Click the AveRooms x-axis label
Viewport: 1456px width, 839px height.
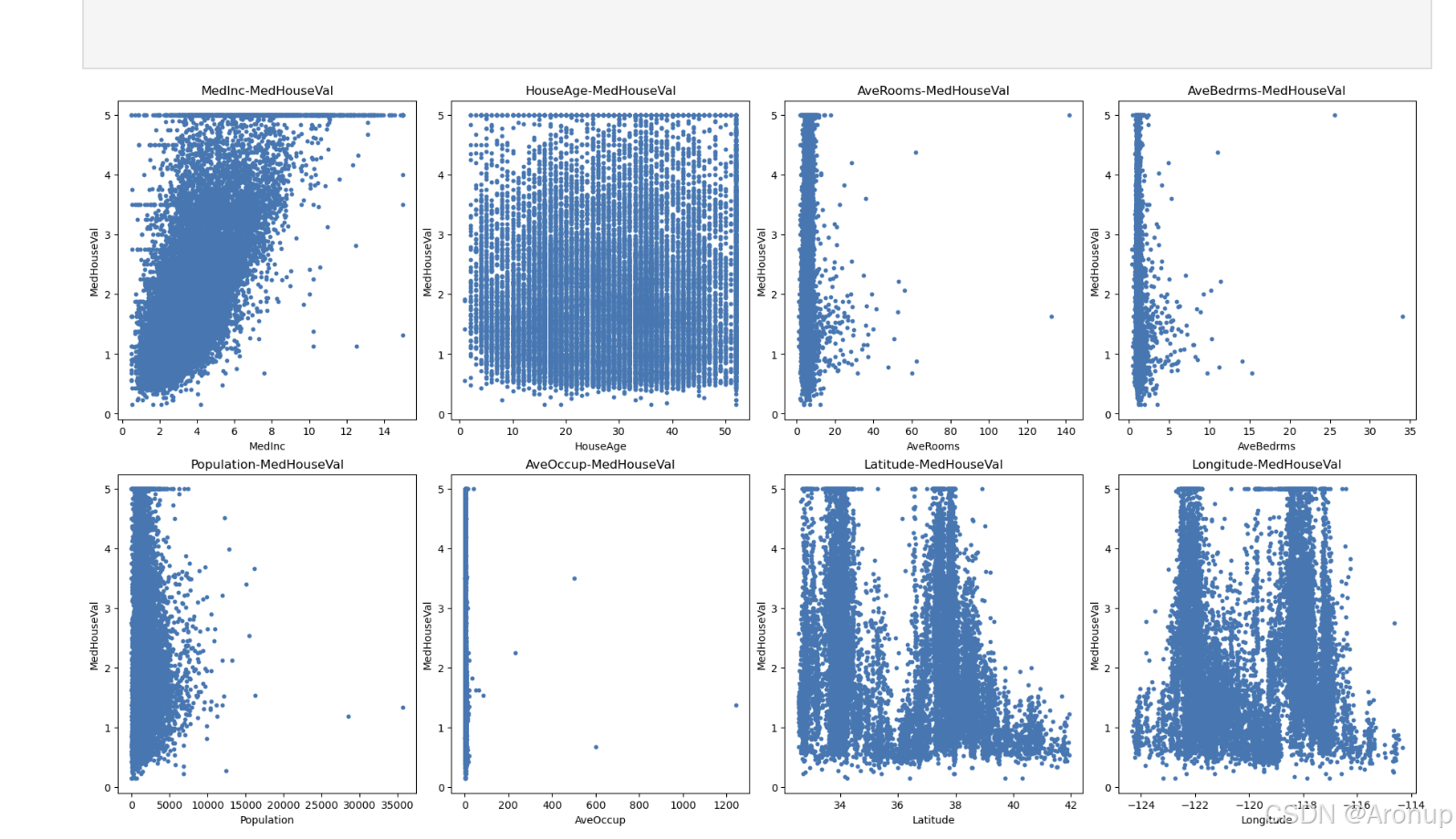[x=933, y=446]
